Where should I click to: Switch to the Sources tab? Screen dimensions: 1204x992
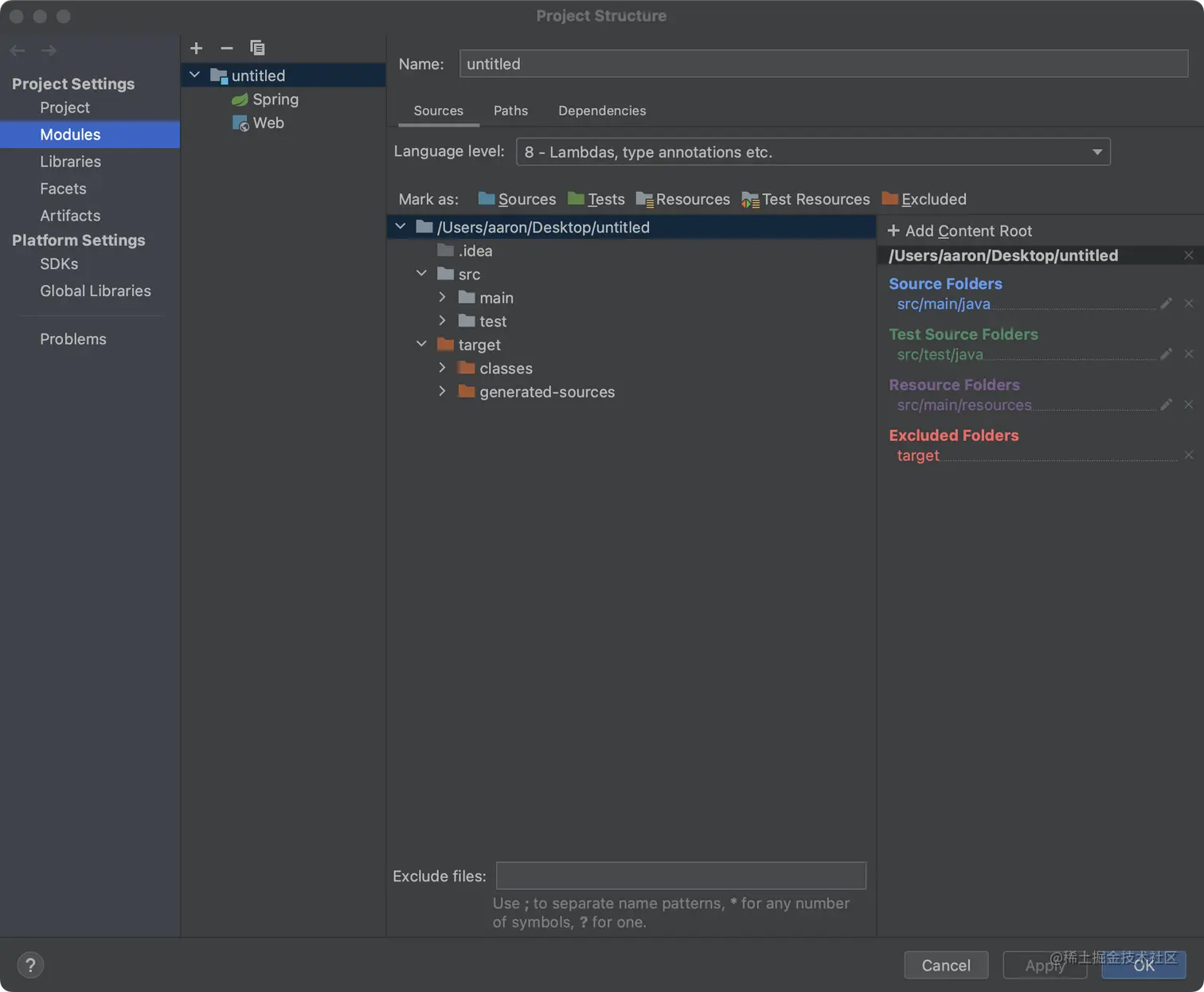[439, 111]
